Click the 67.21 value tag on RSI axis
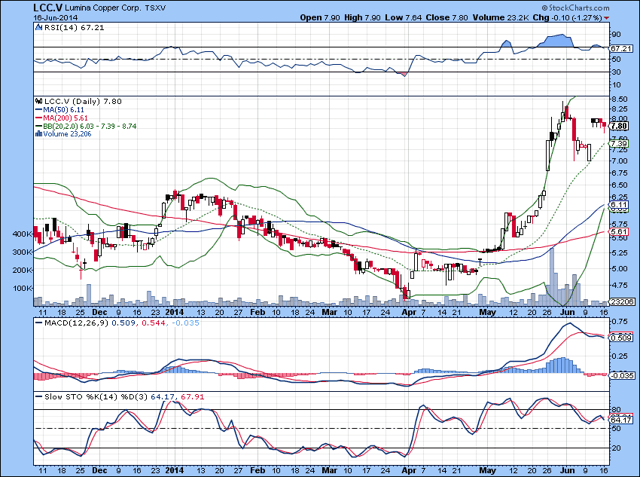 pos(621,49)
